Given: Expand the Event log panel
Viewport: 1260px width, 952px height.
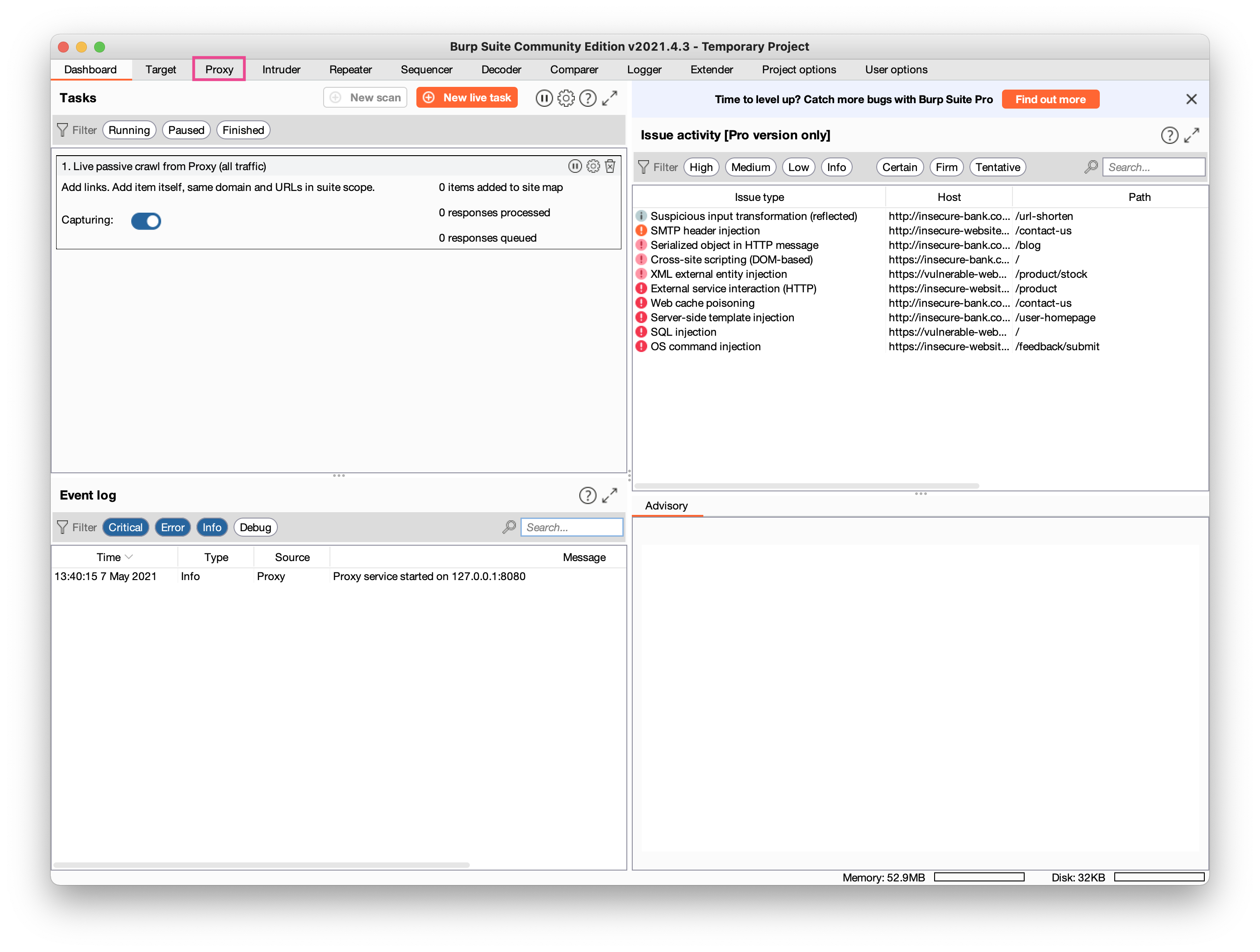Looking at the screenshot, I should pyautogui.click(x=610, y=495).
